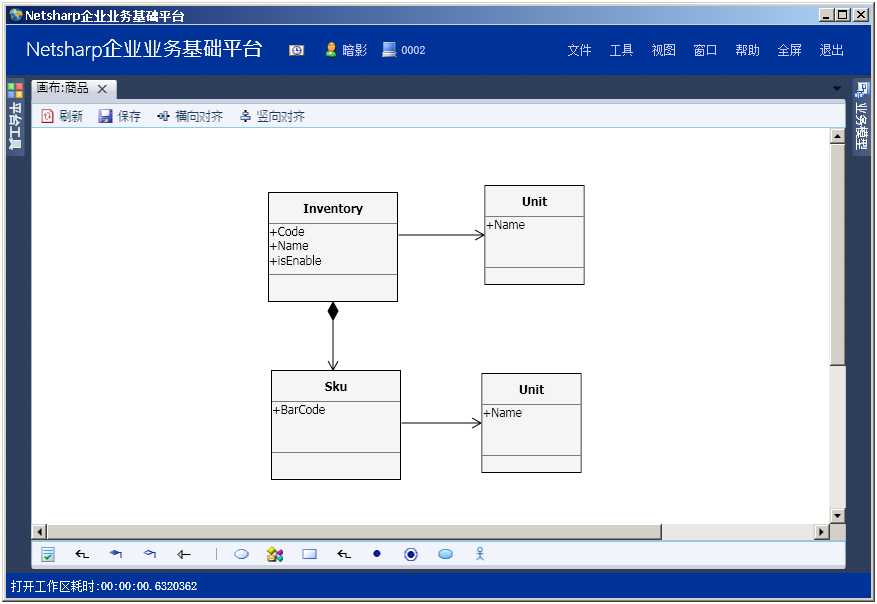
Task: Select the solid dot initial-state tool
Action: click(x=377, y=554)
